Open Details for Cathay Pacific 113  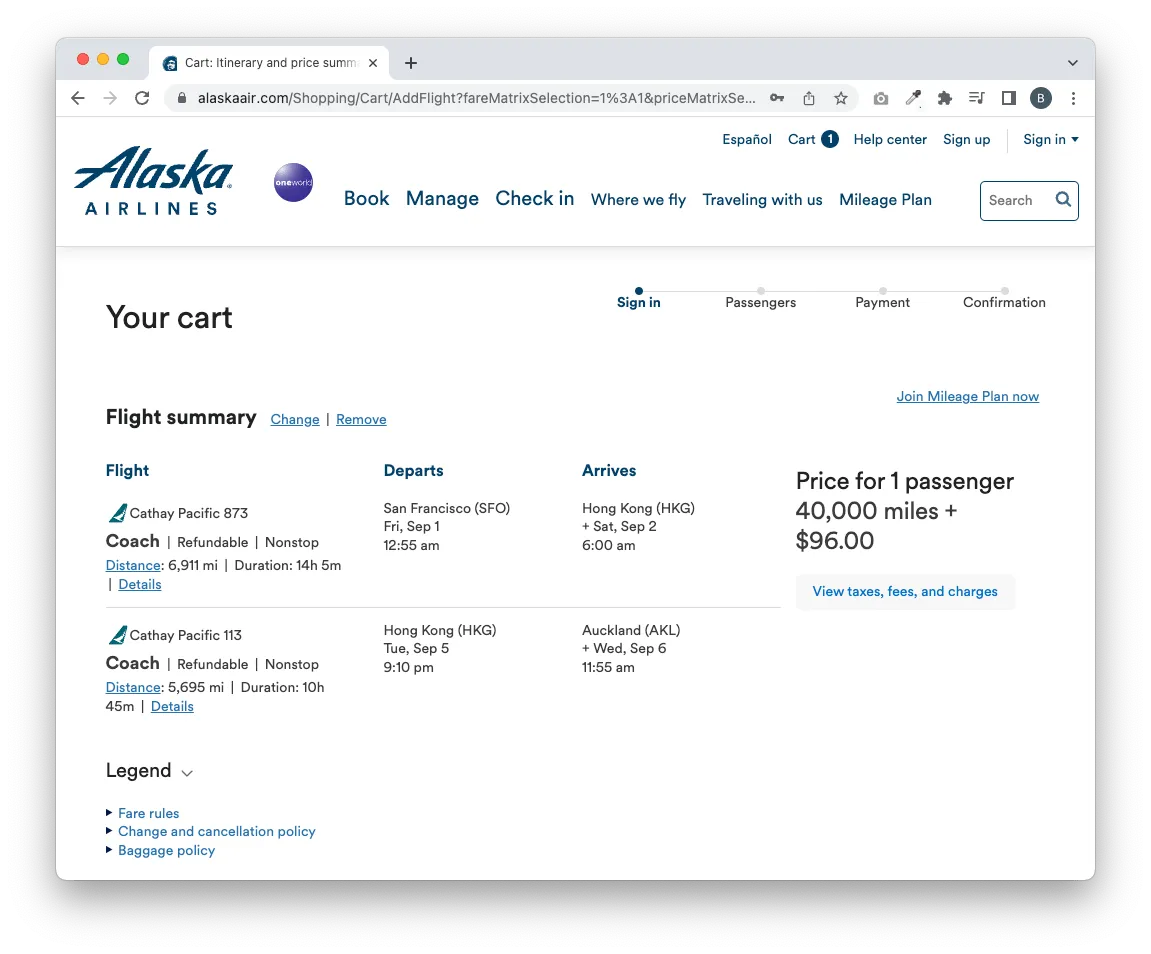pyautogui.click(x=172, y=706)
